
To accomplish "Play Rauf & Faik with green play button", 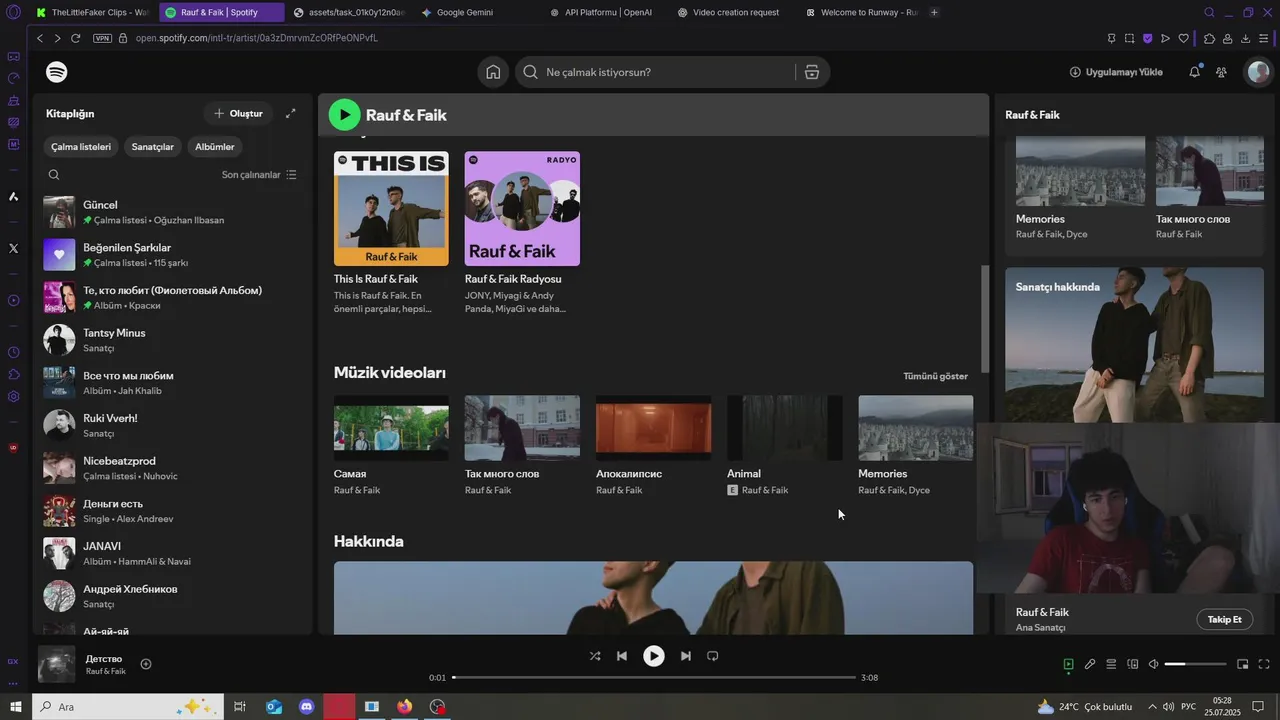I will (344, 115).
